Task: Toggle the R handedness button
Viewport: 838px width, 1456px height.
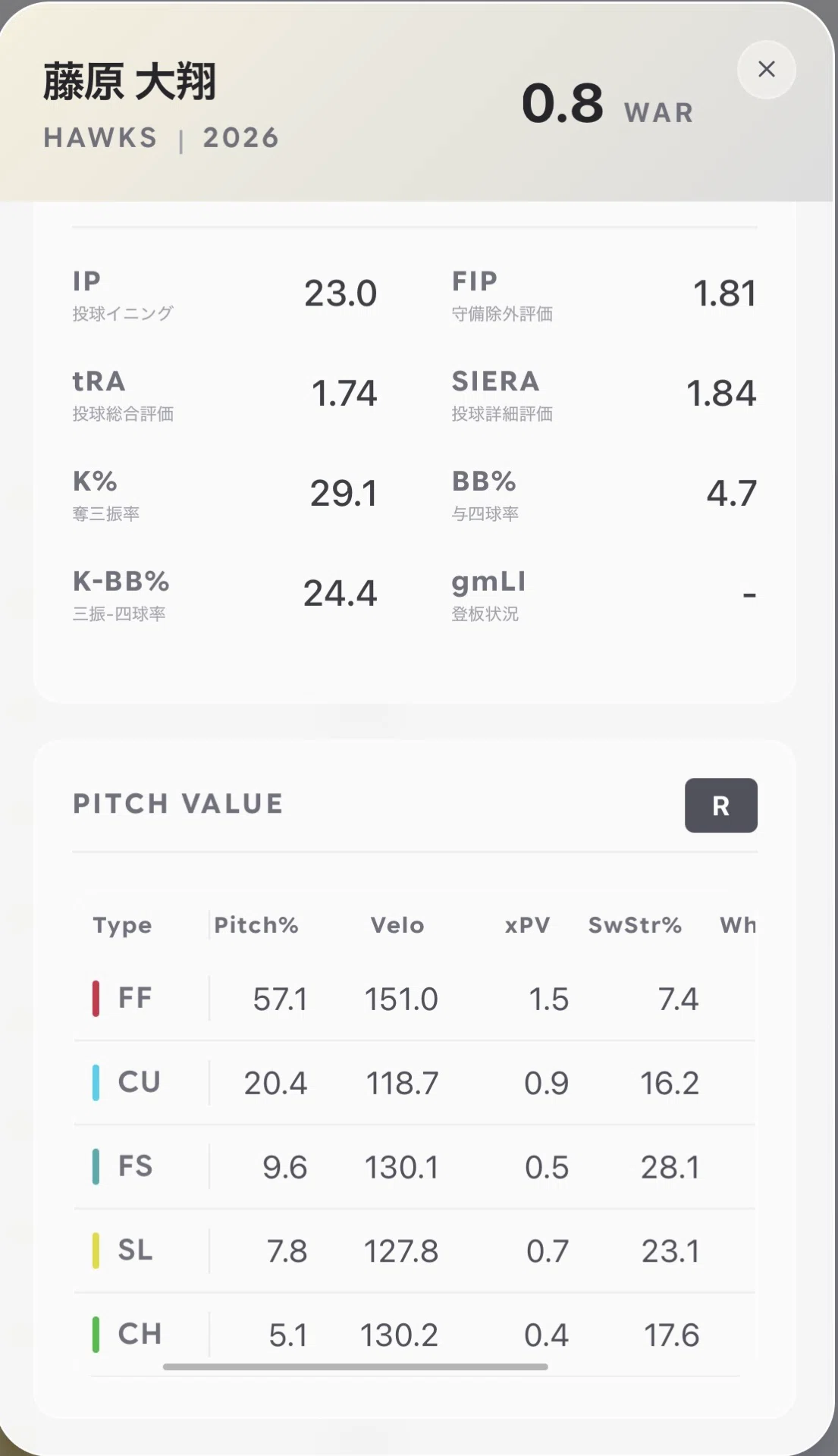Action: pyautogui.click(x=720, y=805)
